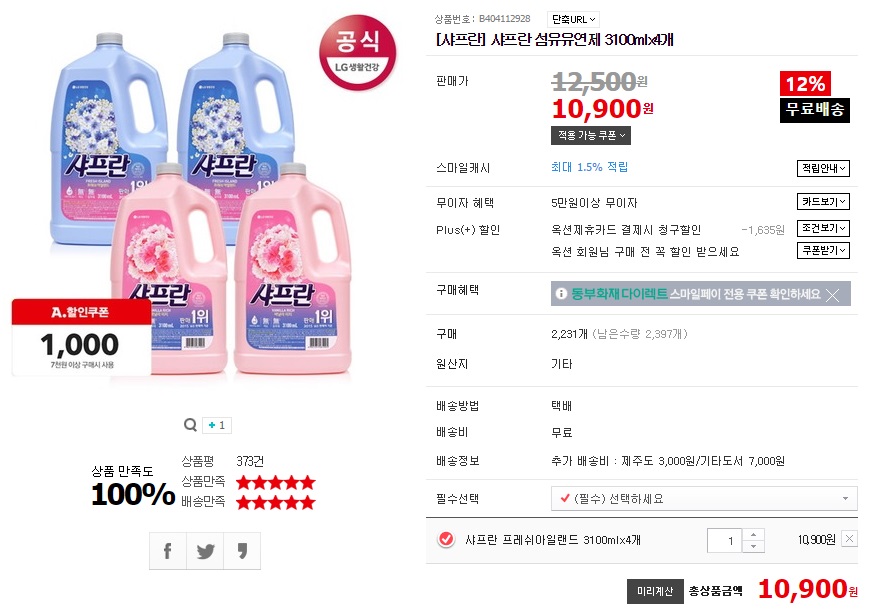
Task: Close the 동부화재 다이렉트 banner
Action: pyautogui.click(x=832, y=294)
